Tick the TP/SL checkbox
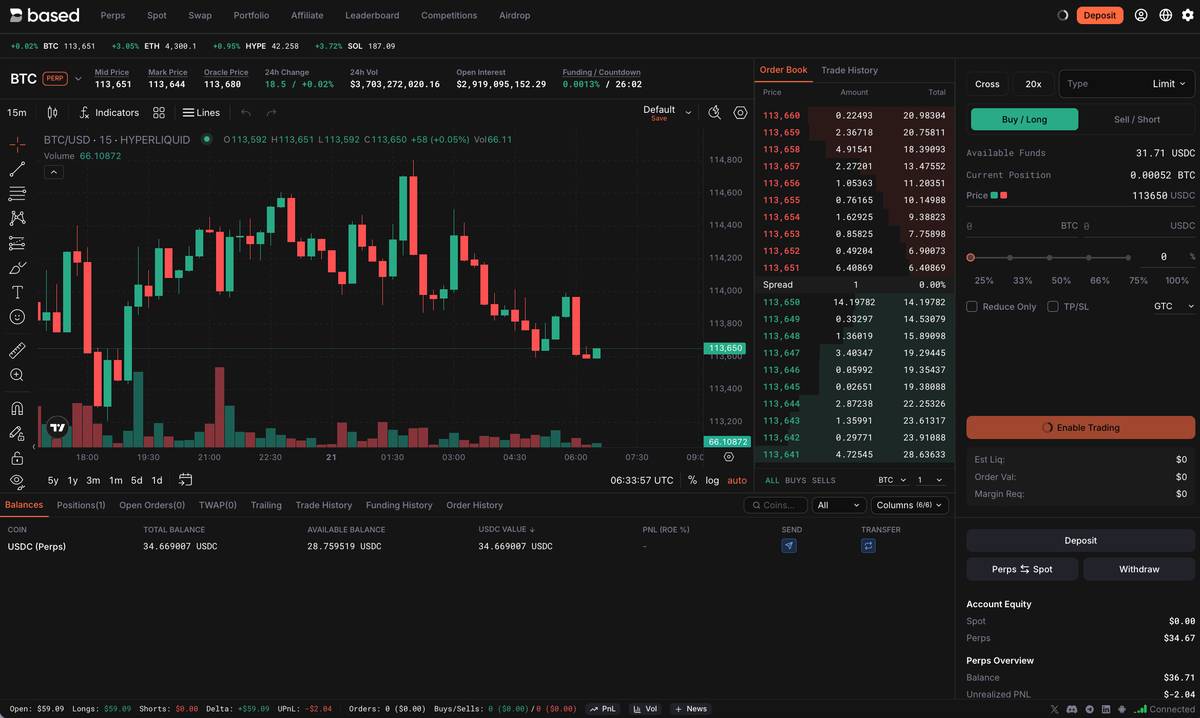Screen dimensions: 1200x718 point(1053,307)
